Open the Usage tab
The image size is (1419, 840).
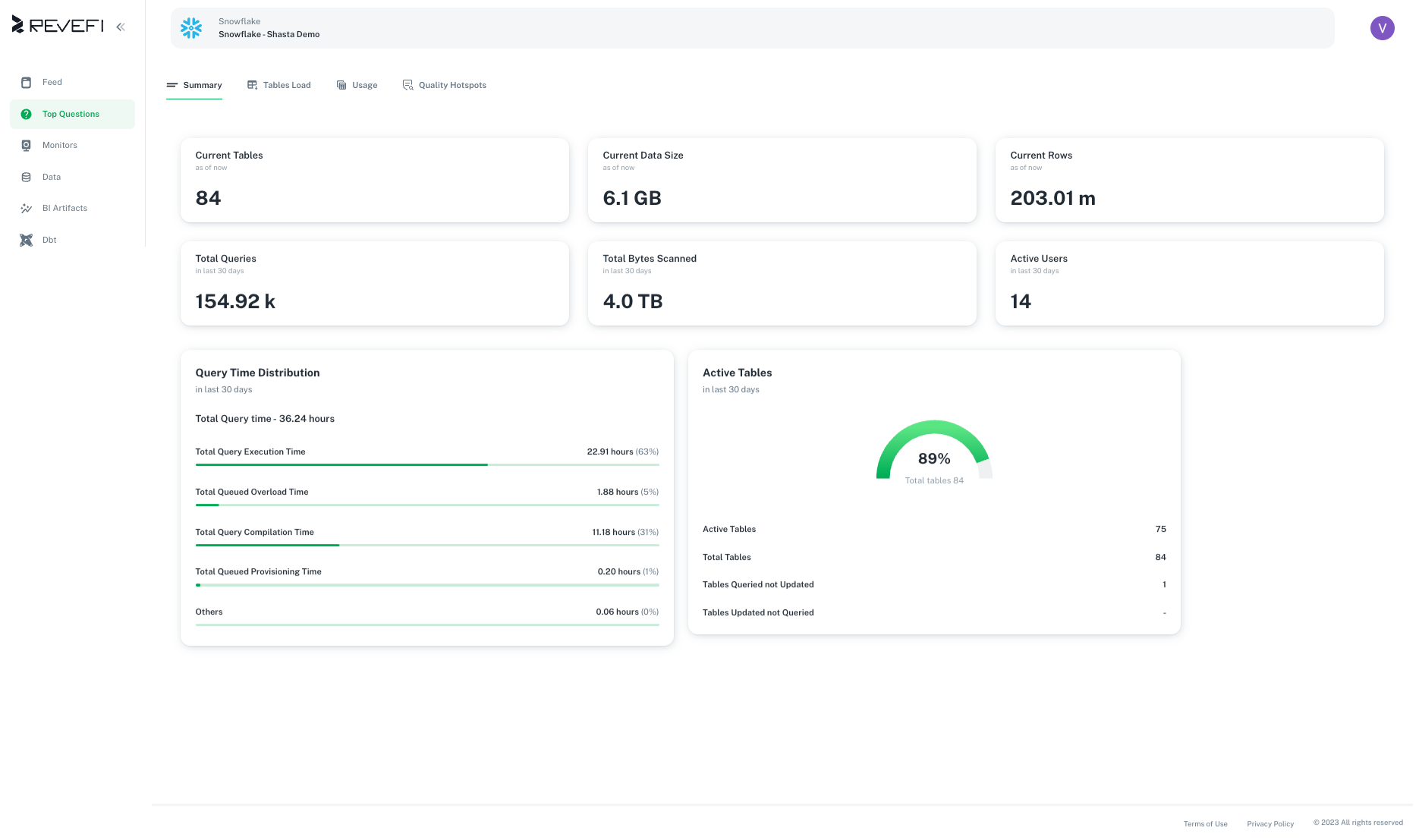coord(357,85)
